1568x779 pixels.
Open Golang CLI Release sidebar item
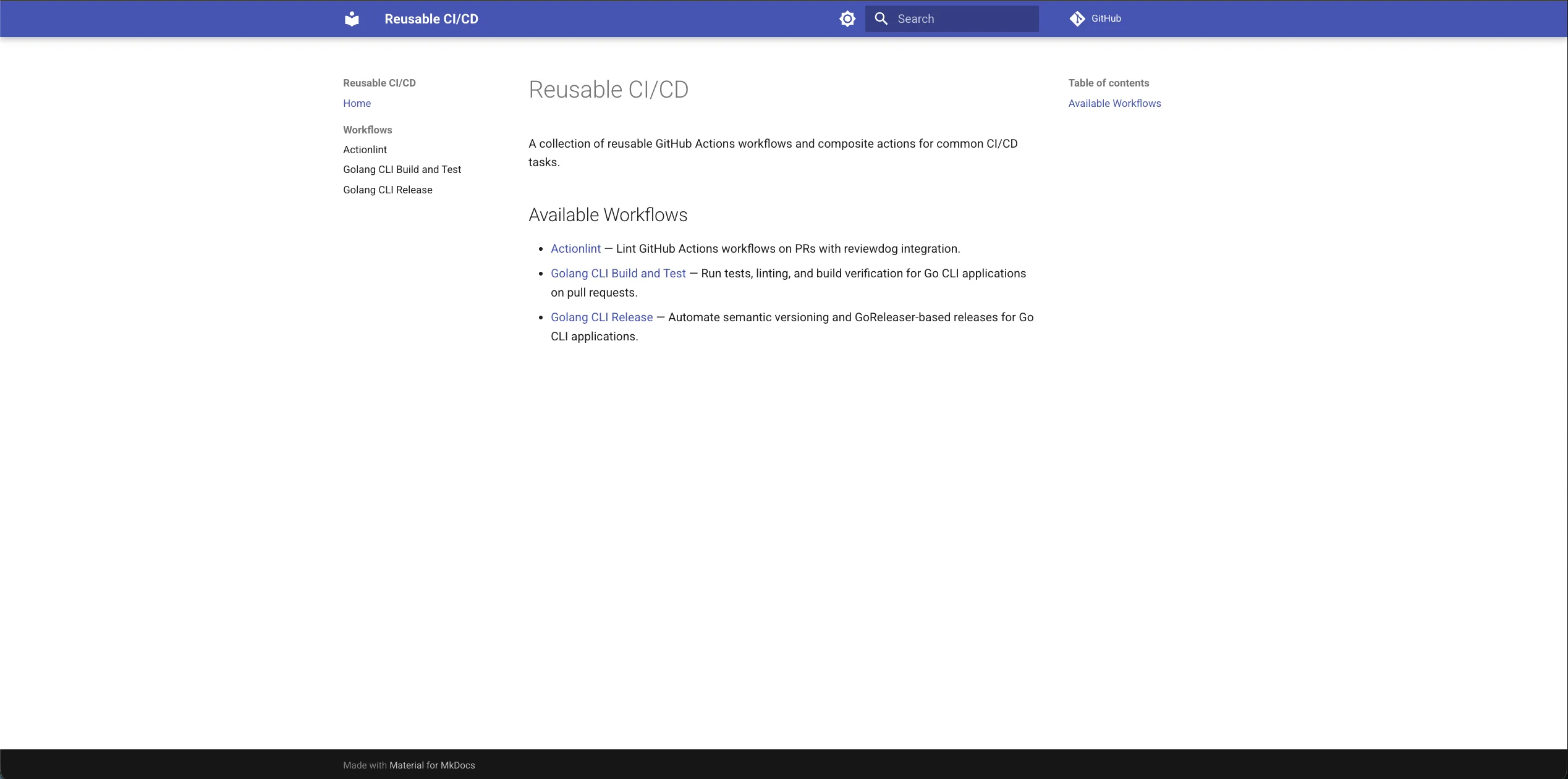click(388, 190)
